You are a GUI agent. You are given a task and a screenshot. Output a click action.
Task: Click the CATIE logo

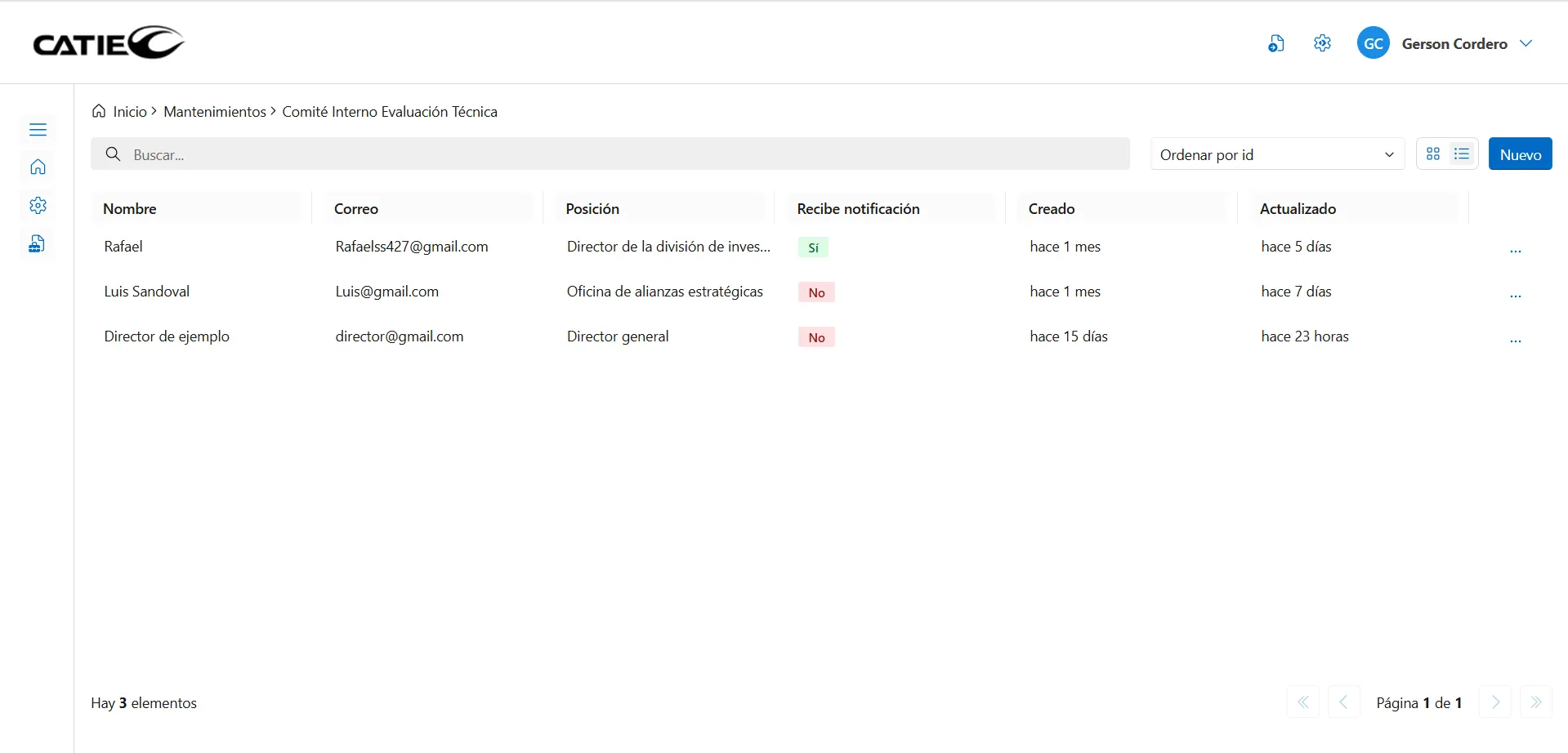108,43
